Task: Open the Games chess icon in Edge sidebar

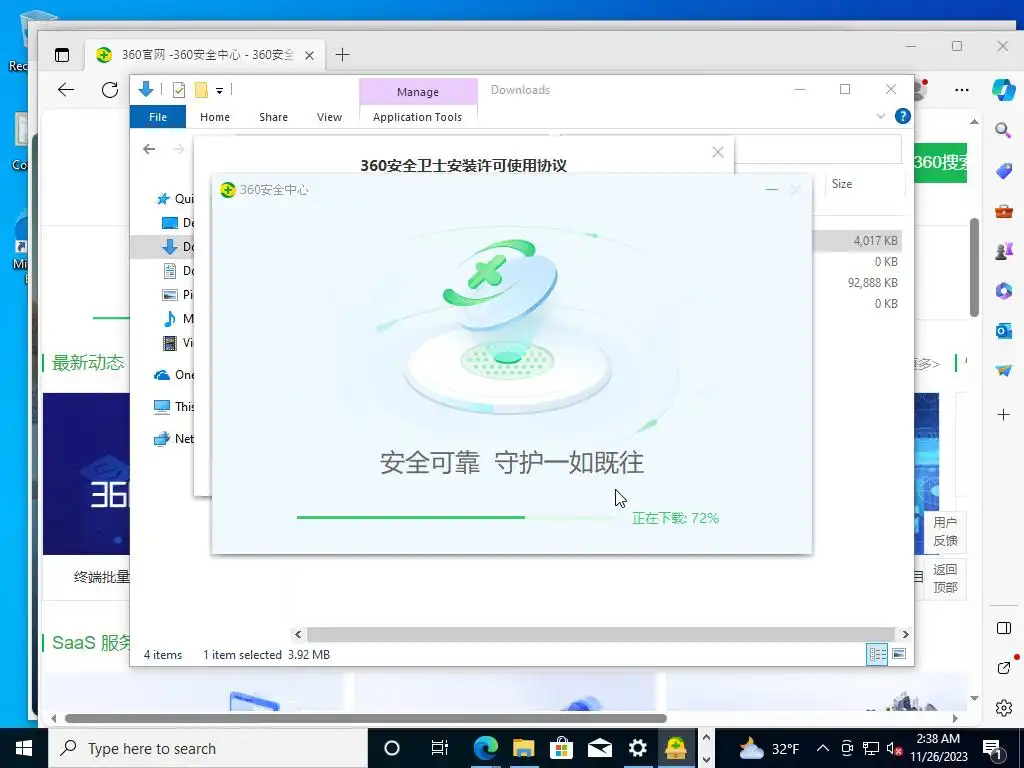Action: click(1003, 251)
